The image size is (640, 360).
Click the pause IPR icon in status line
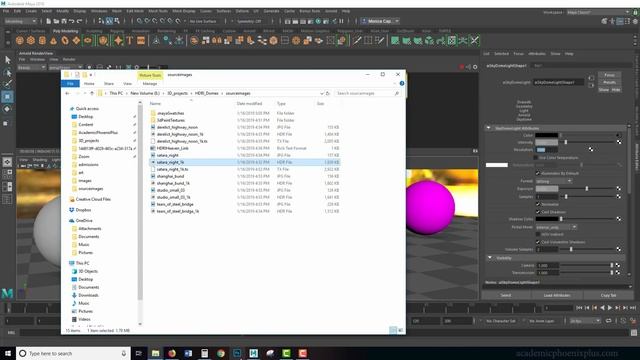(341, 21)
